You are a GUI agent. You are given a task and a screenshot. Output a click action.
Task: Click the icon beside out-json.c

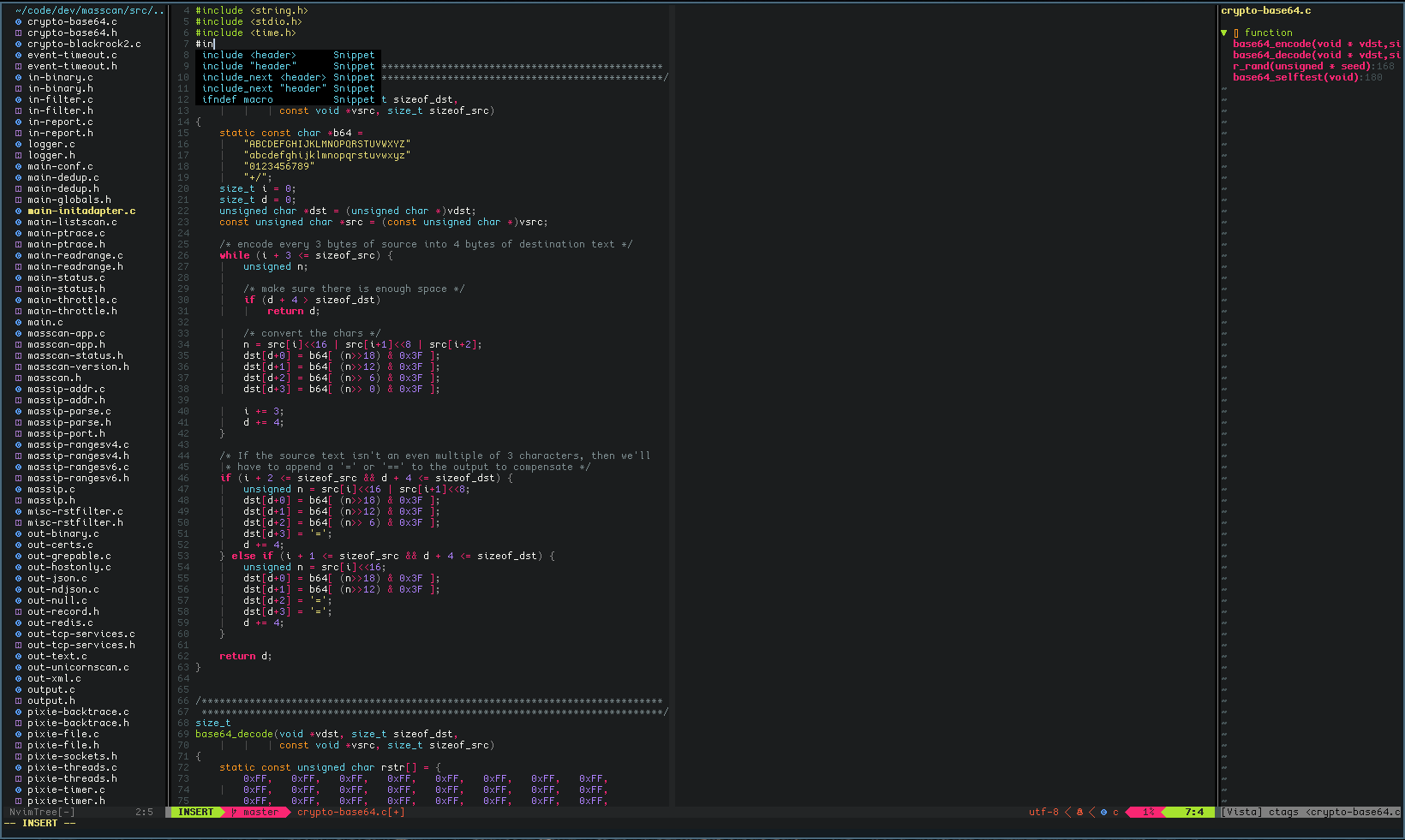pyautogui.click(x=19, y=578)
